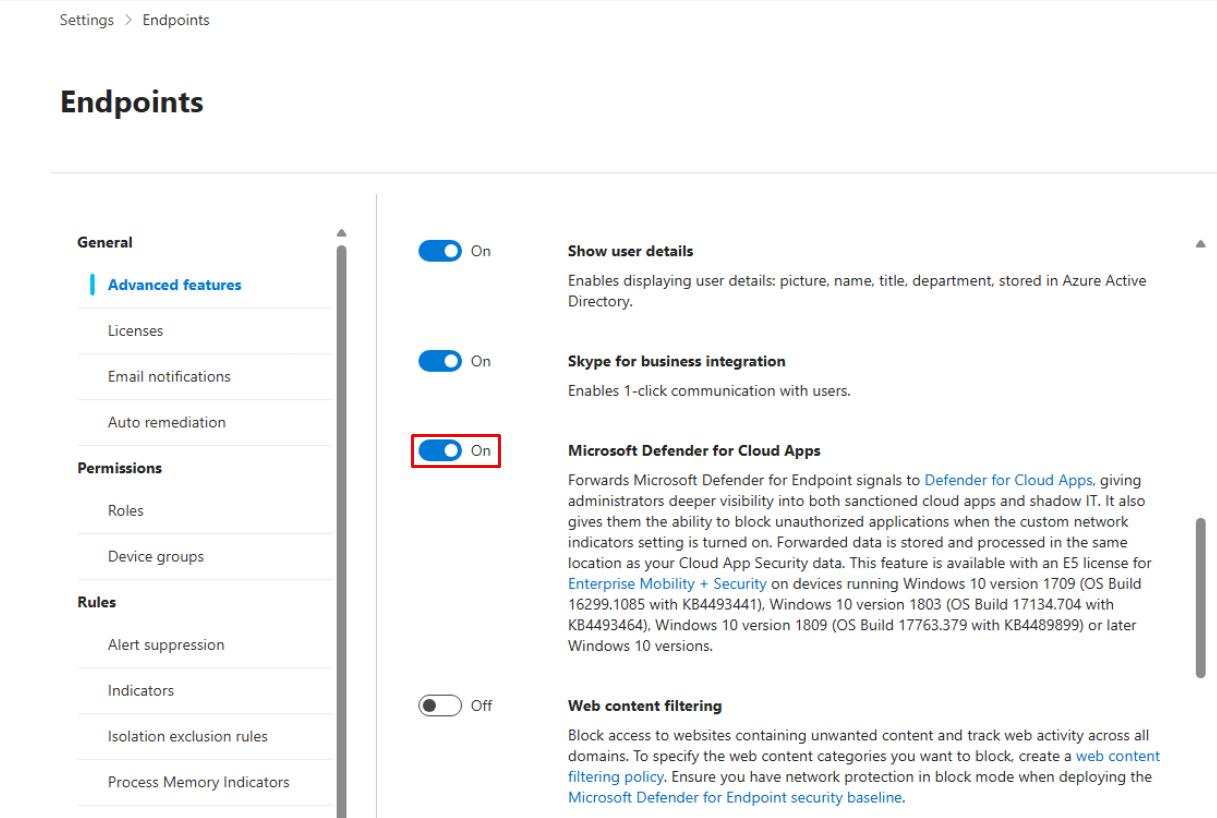The width and height of the screenshot is (1217, 818).
Task: Enable the Web content filtering toggle
Action: [x=439, y=706]
